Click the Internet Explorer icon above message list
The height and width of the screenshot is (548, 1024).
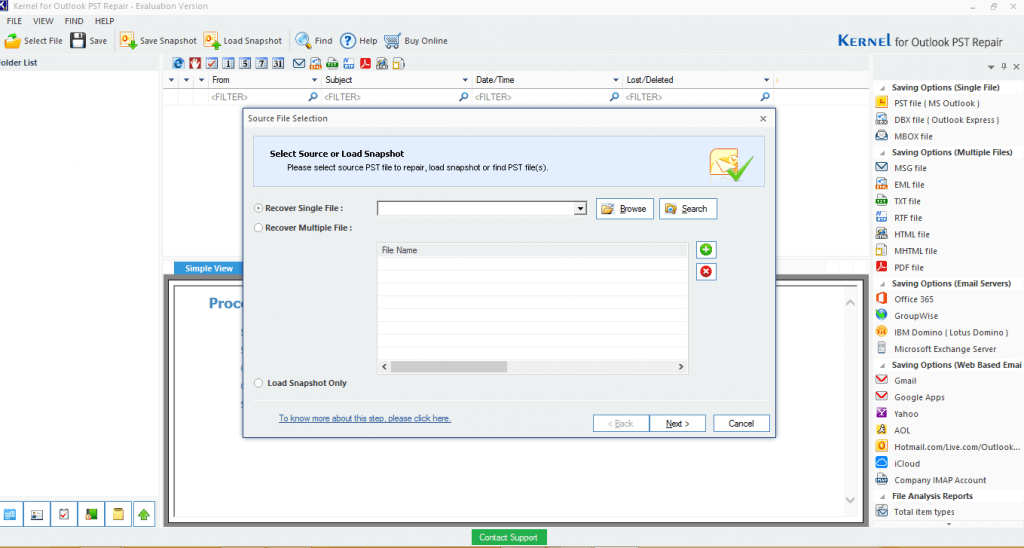coord(178,63)
